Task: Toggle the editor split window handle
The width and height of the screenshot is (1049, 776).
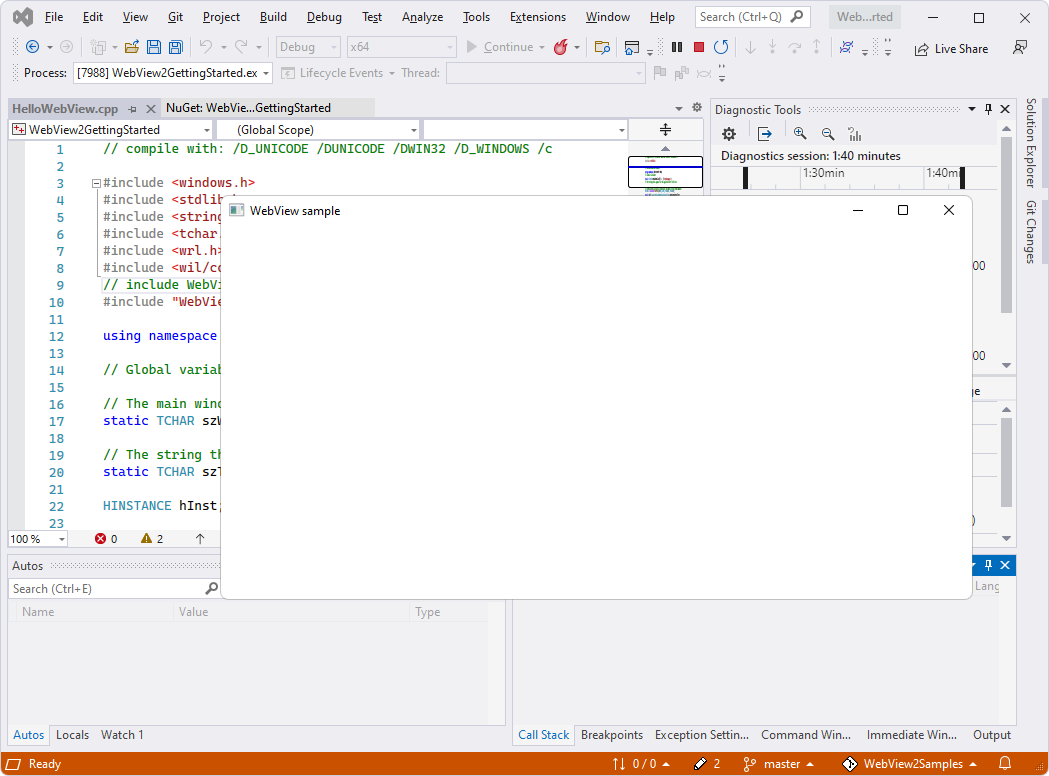Action: point(665,130)
